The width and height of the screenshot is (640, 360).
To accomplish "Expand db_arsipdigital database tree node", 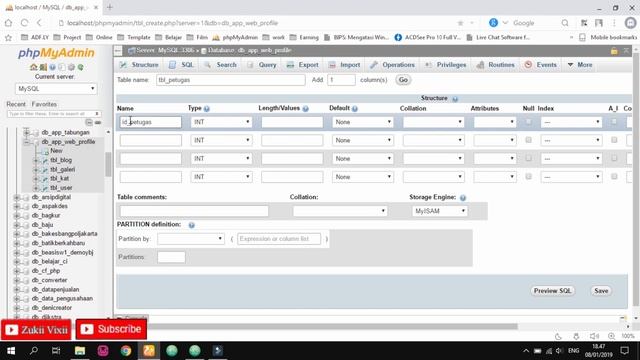I will coord(17,197).
